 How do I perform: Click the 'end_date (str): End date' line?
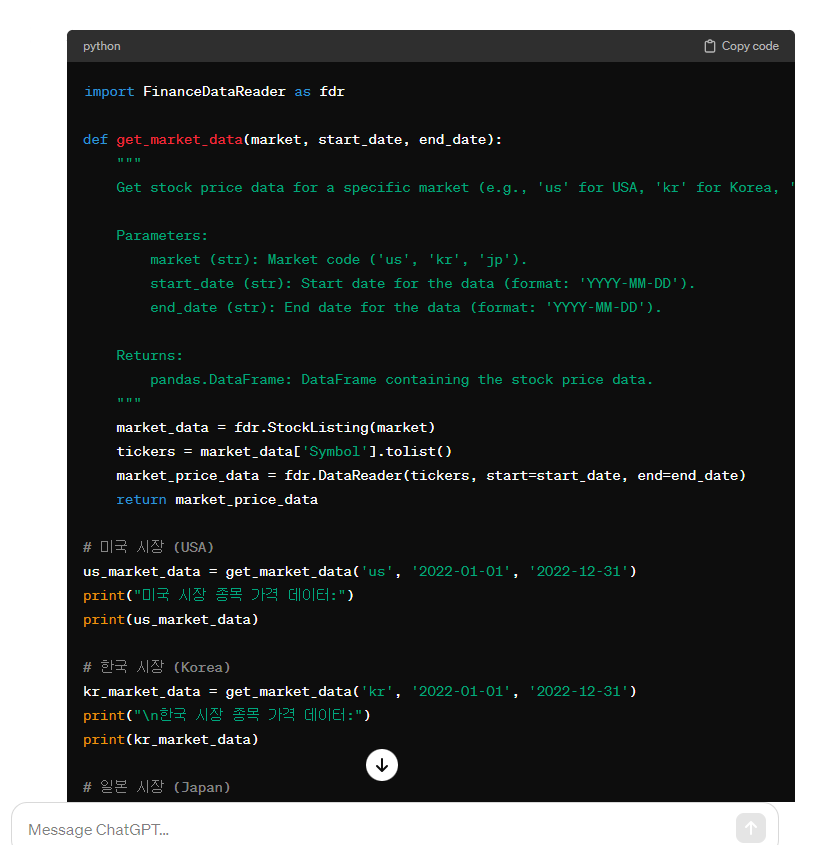click(405, 308)
